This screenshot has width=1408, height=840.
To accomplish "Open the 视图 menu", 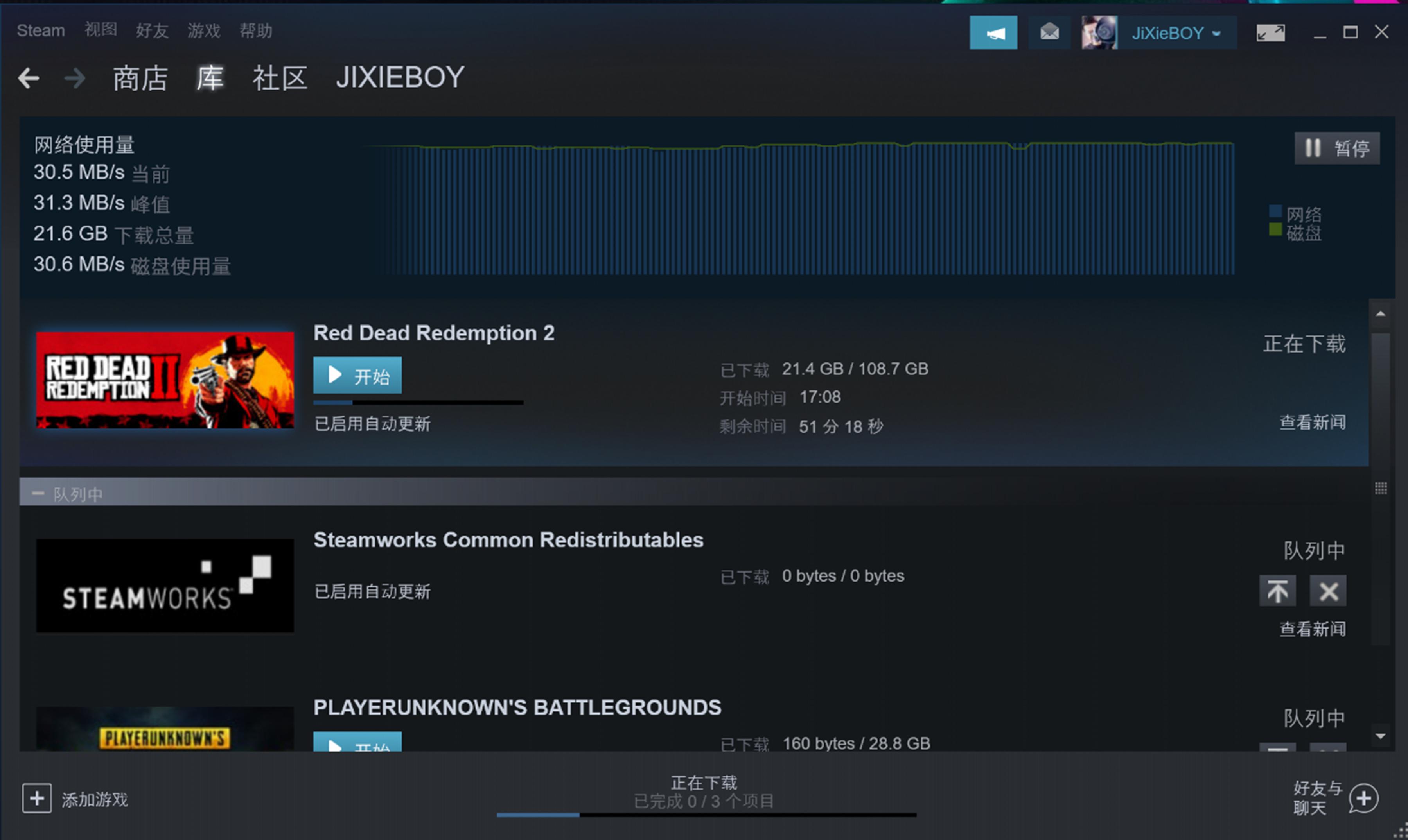I will point(101,30).
